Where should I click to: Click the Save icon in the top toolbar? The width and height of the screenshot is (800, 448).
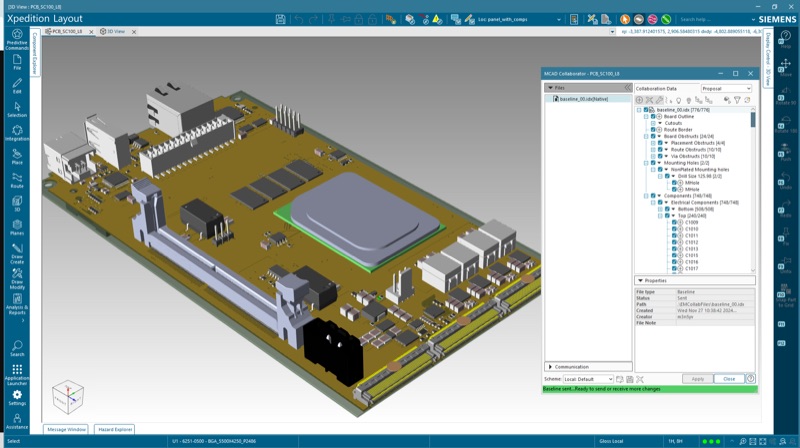pyautogui.click(x=281, y=19)
